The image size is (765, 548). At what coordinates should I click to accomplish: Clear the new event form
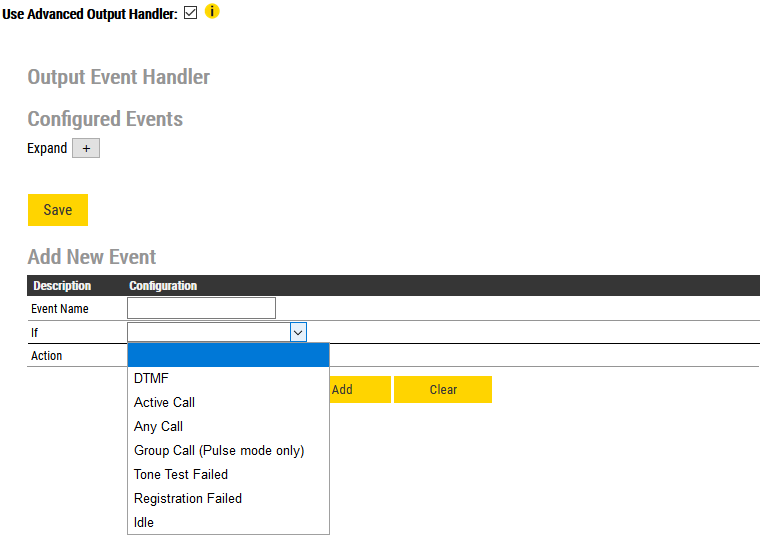click(x=443, y=390)
